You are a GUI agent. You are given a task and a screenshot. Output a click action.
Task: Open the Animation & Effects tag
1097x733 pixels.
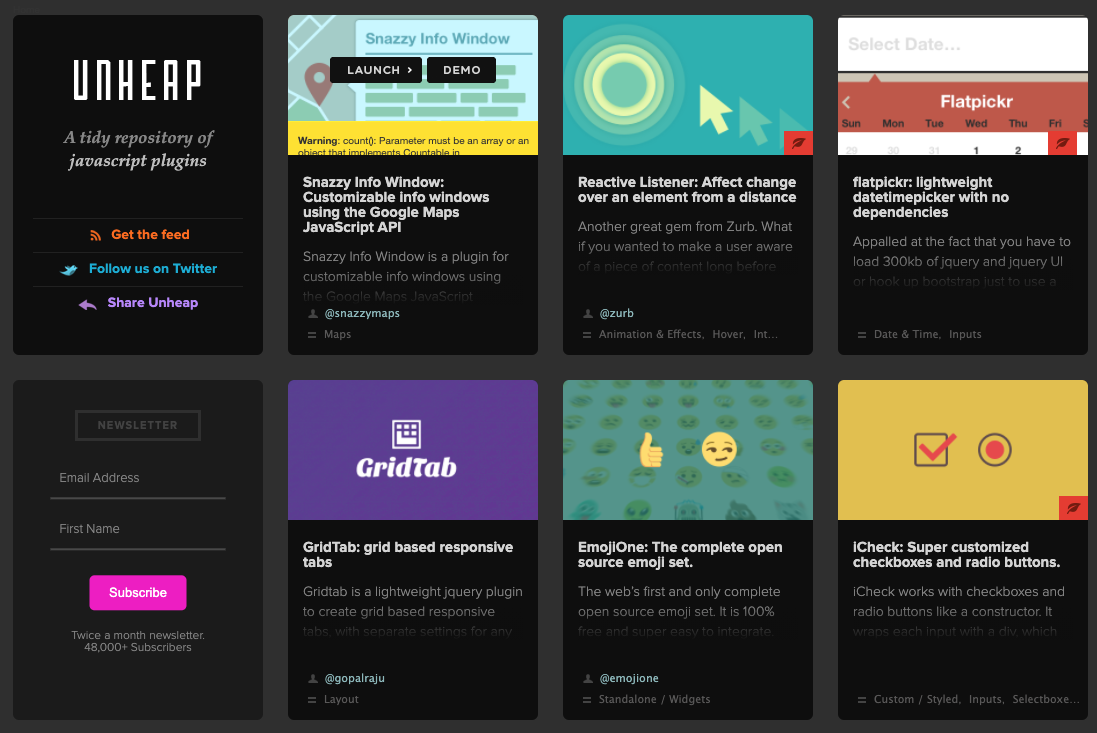coord(650,334)
